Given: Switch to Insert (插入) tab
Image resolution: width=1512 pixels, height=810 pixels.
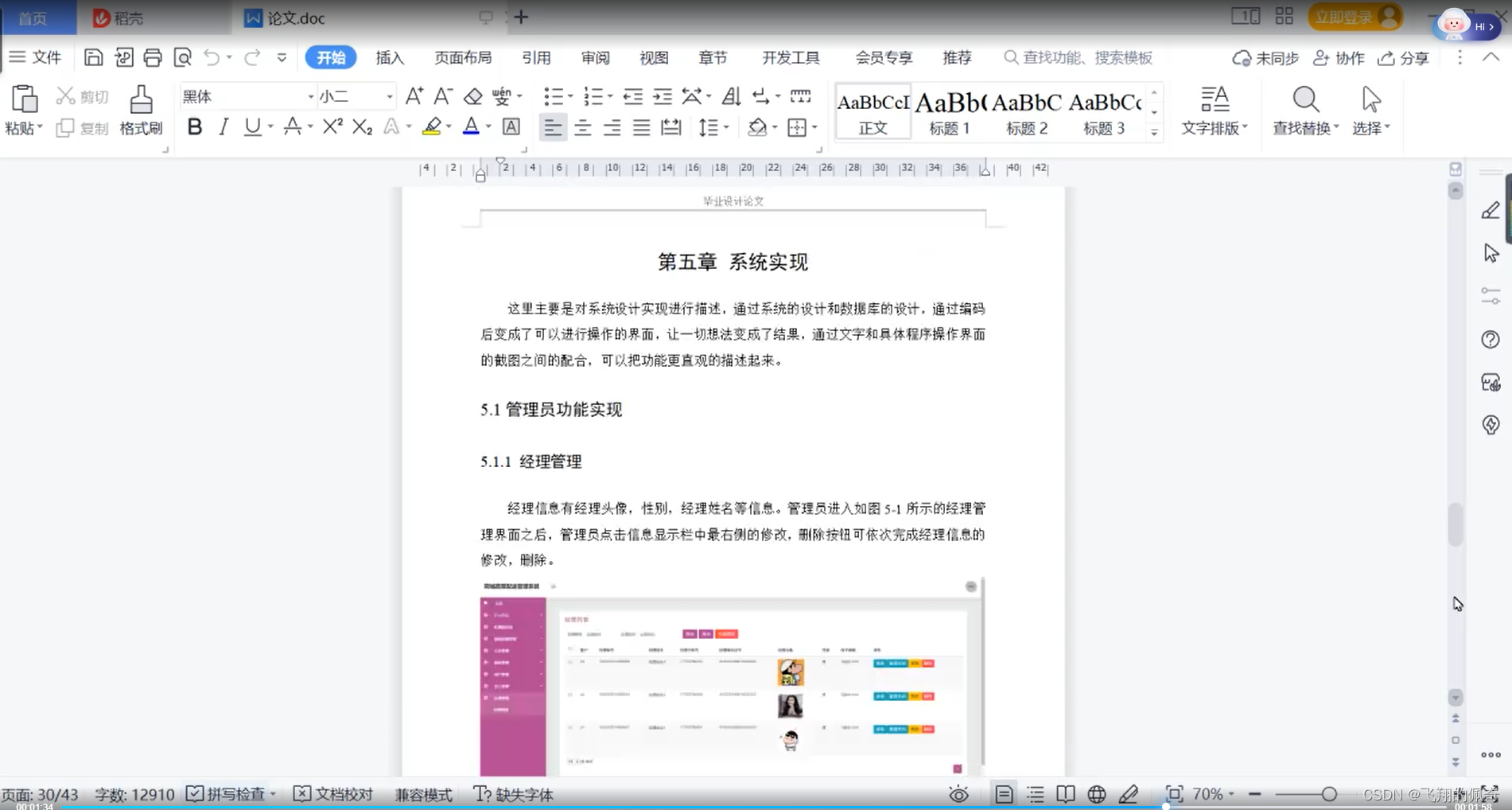Looking at the screenshot, I should (390, 57).
